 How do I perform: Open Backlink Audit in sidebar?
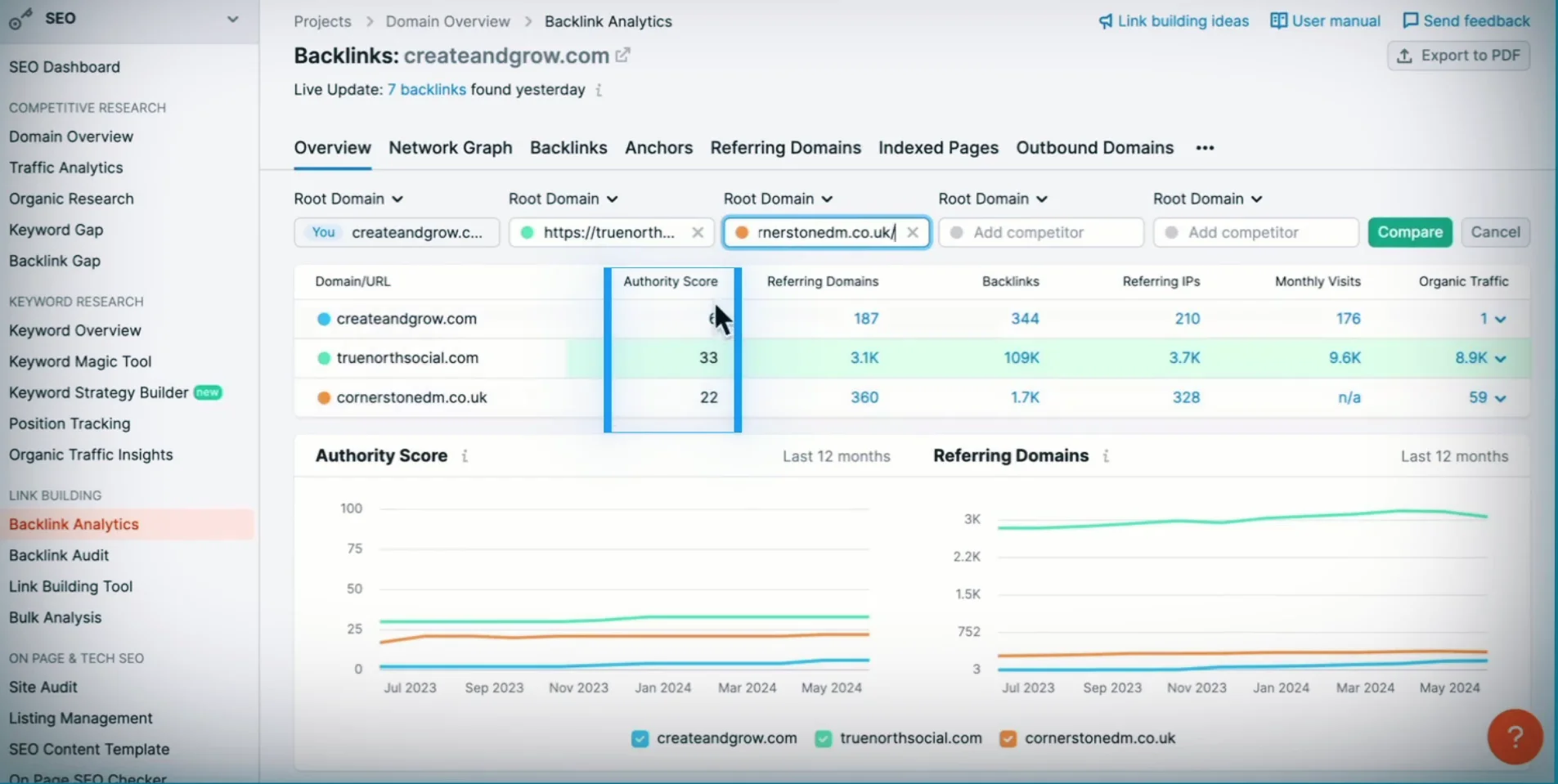(59, 555)
